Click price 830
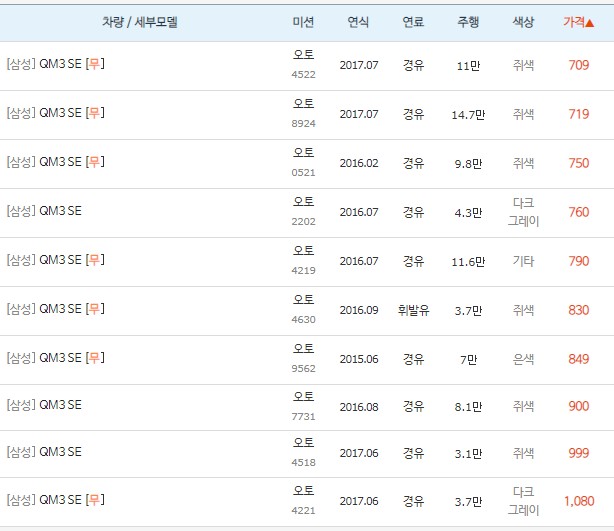 (579, 310)
